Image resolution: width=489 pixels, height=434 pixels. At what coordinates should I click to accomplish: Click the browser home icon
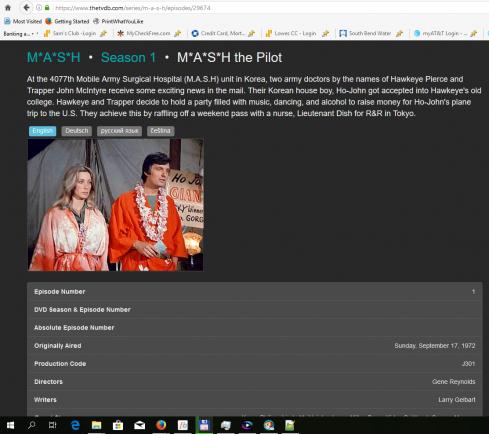(8, 8)
